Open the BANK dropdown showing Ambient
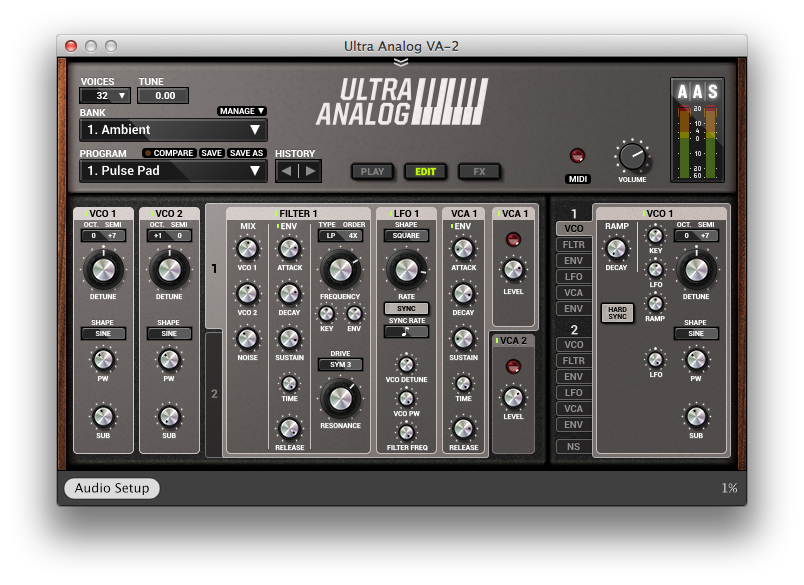Screen dimensions: 804x585 click(173, 130)
